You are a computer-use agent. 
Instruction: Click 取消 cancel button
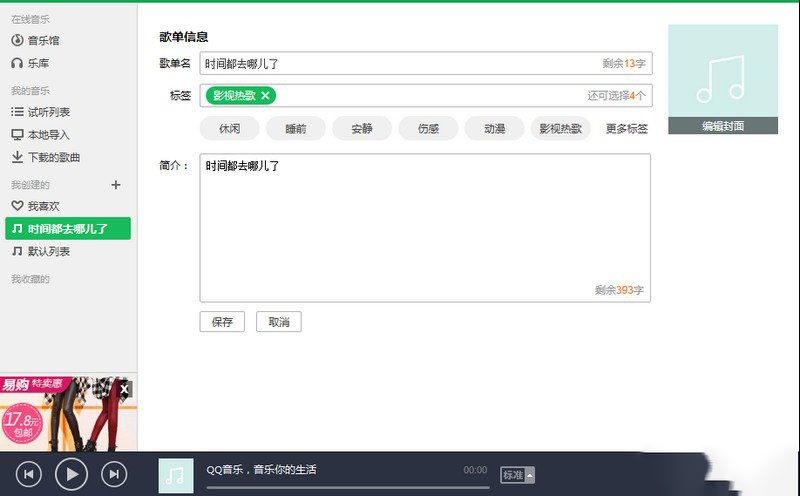click(x=279, y=322)
